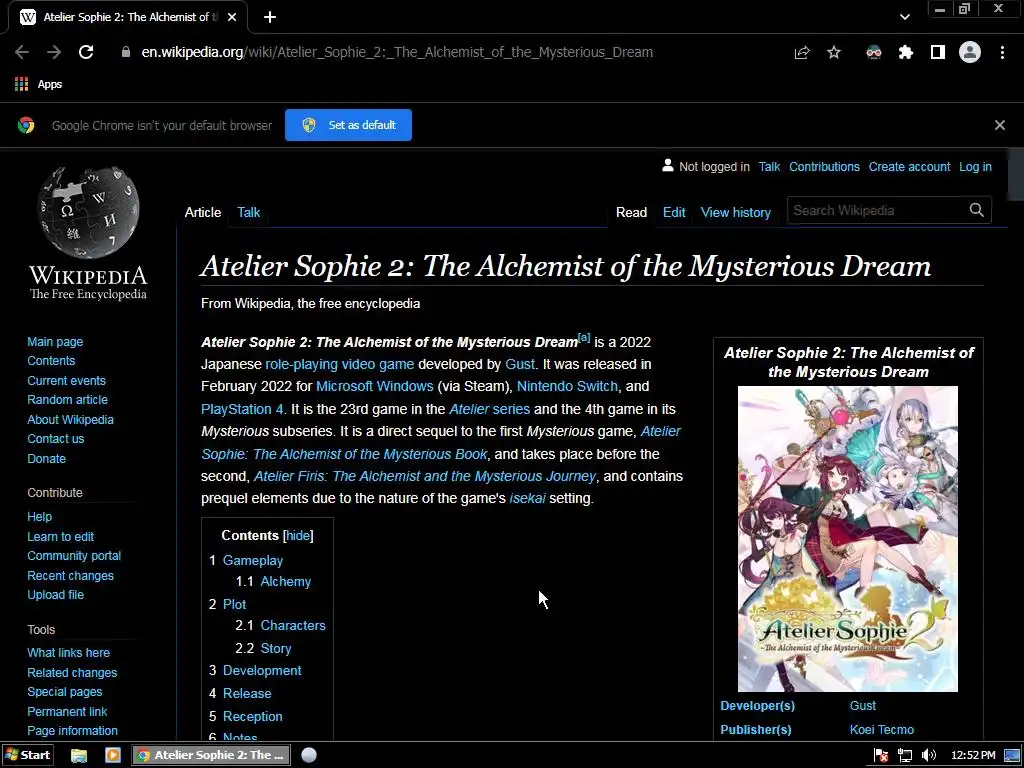Image resolution: width=1024 pixels, height=768 pixels.
Task: Open the file explorer taskbar icon
Action: [79, 756]
